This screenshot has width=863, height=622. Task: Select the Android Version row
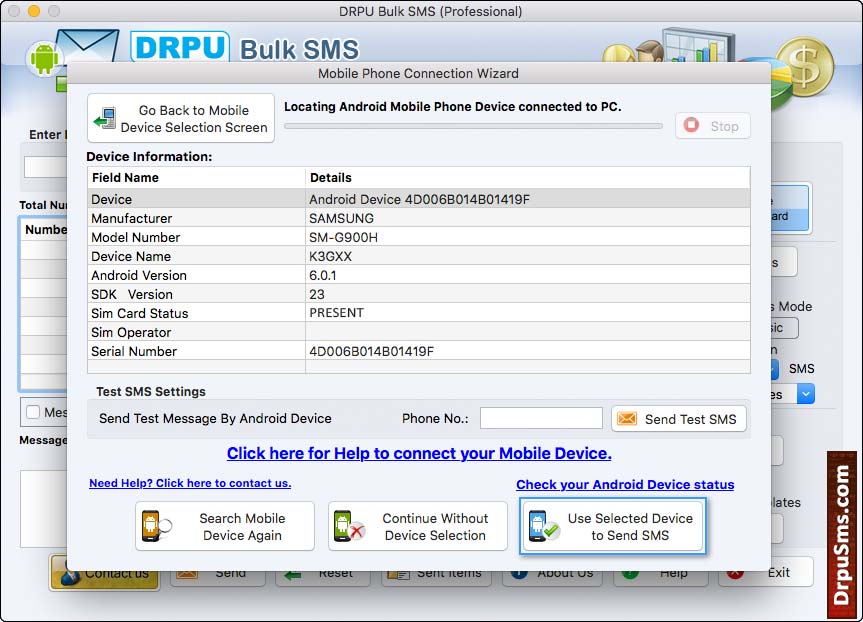(419, 275)
